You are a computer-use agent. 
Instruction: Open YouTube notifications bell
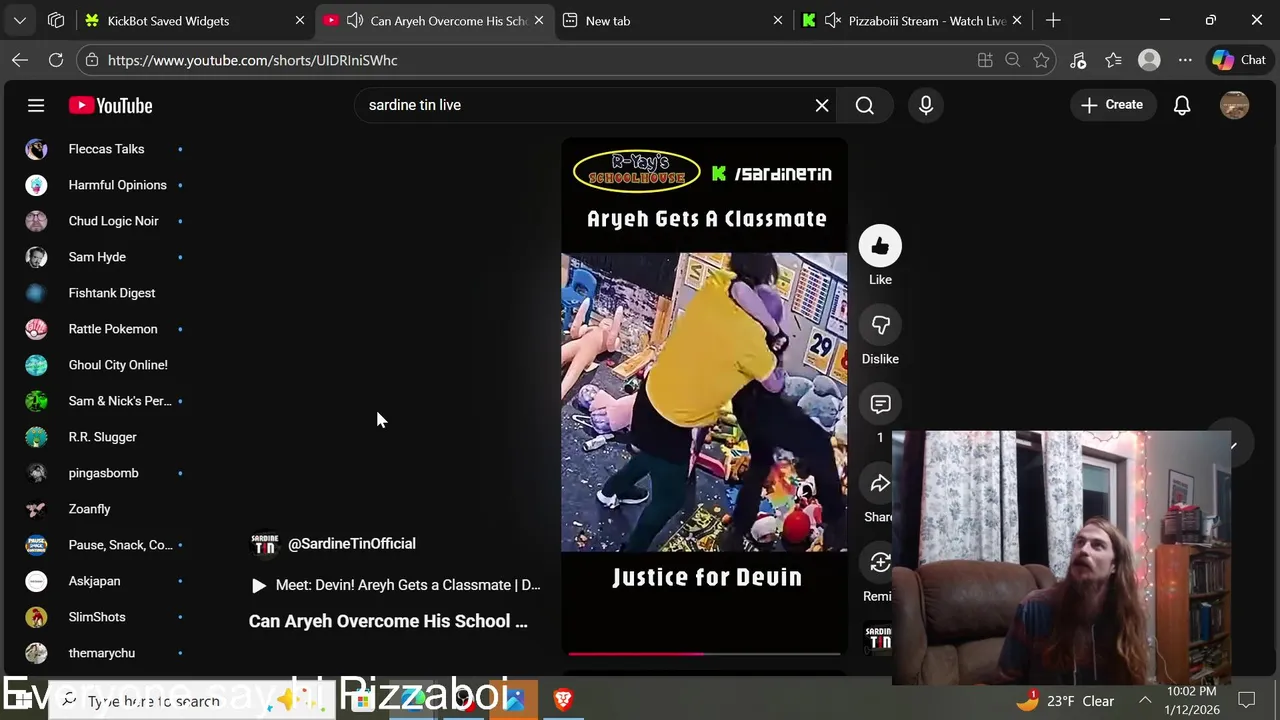point(1182,105)
